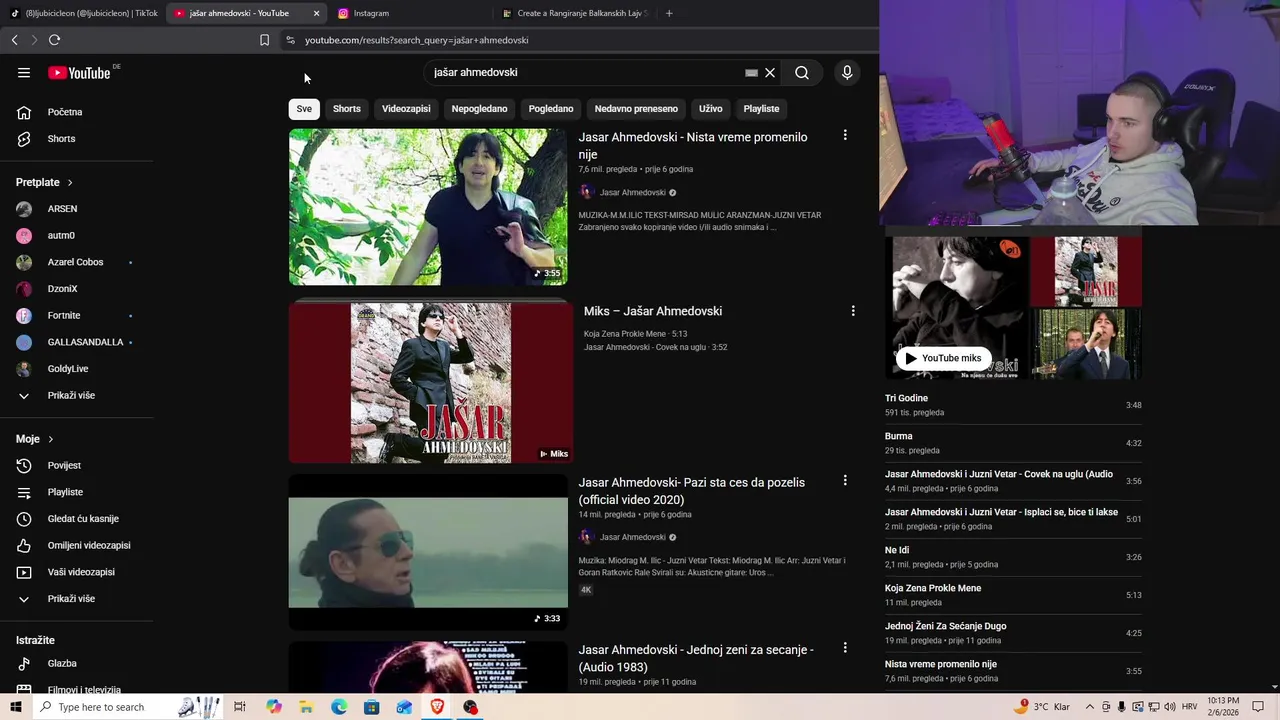
Task: Open options menu for Jednoj zeni za secanje
Action: point(845,648)
